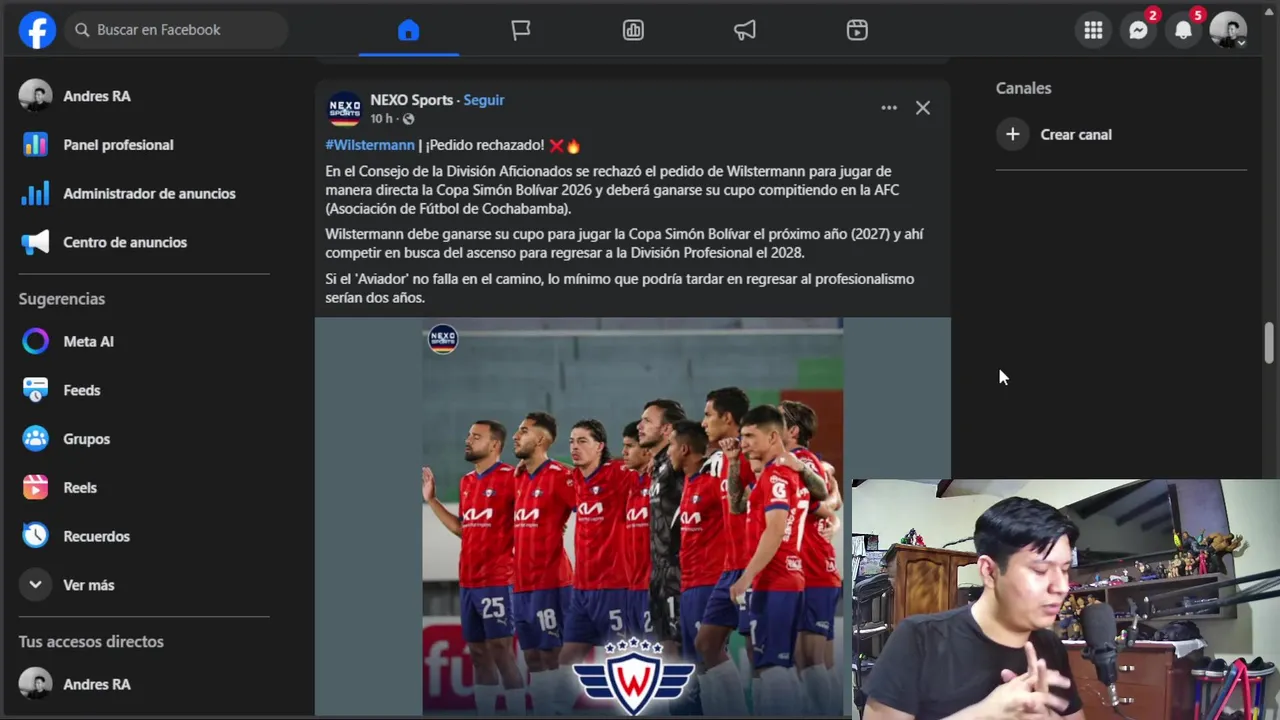Viewport: 1280px width, 720px height.
Task: Click the public globe privacy icon
Action: tap(408, 119)
